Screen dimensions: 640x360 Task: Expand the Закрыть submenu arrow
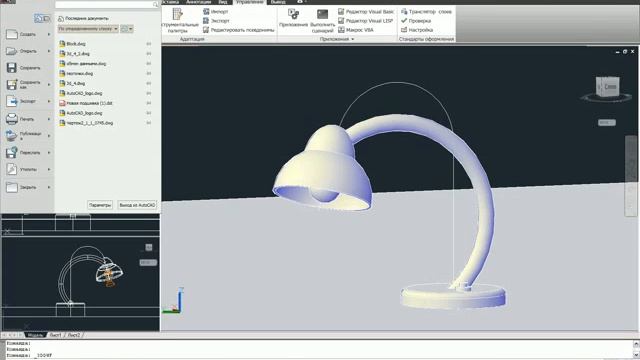pyautogui.click(x=49, y=187)
